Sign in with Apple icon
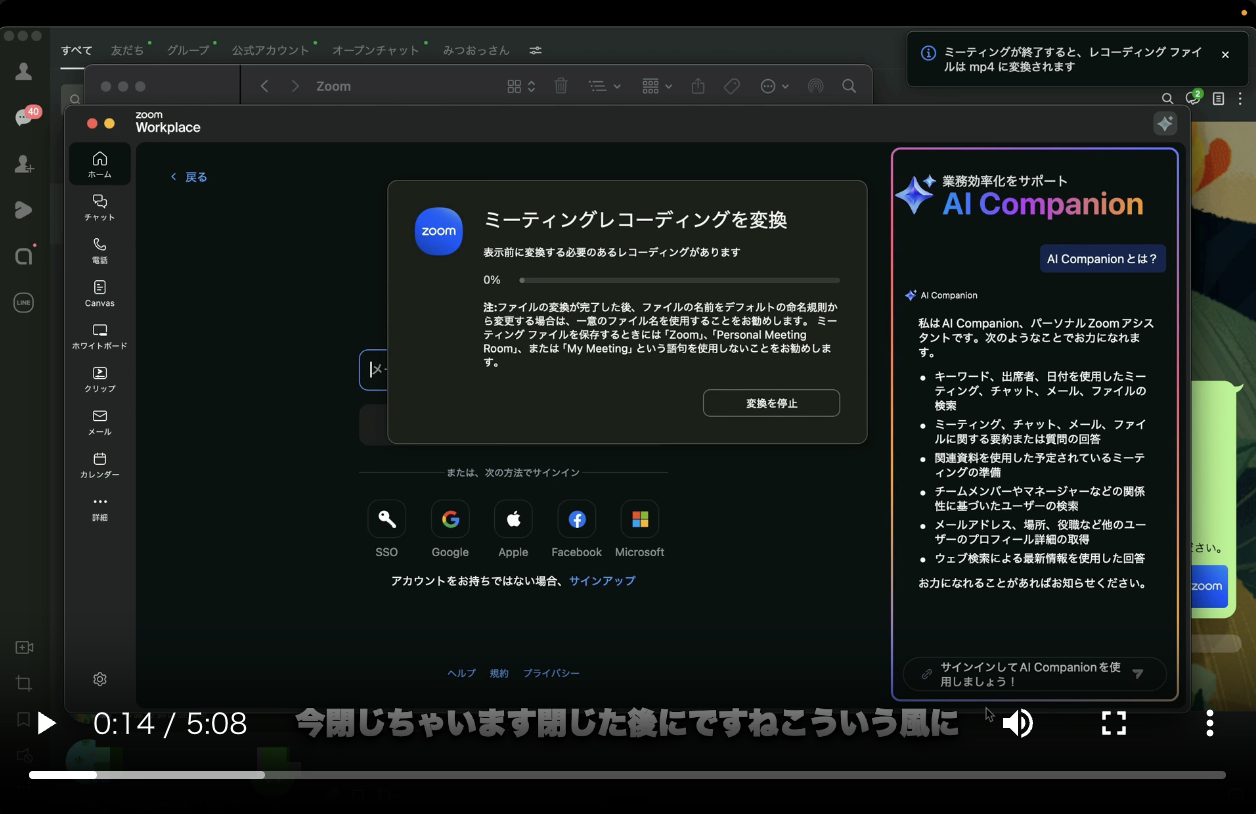The height and width of the screenshot is (814, 1256). (513, 519)
